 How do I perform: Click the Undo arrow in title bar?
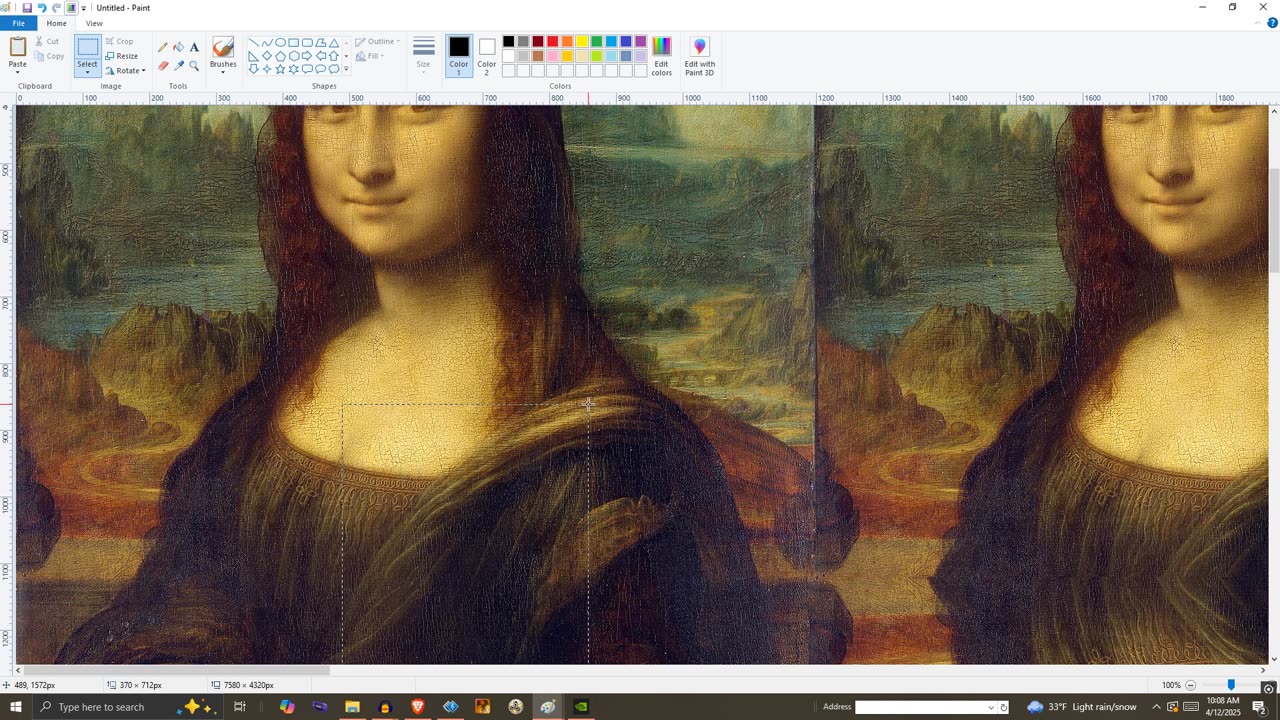[42, 7]
